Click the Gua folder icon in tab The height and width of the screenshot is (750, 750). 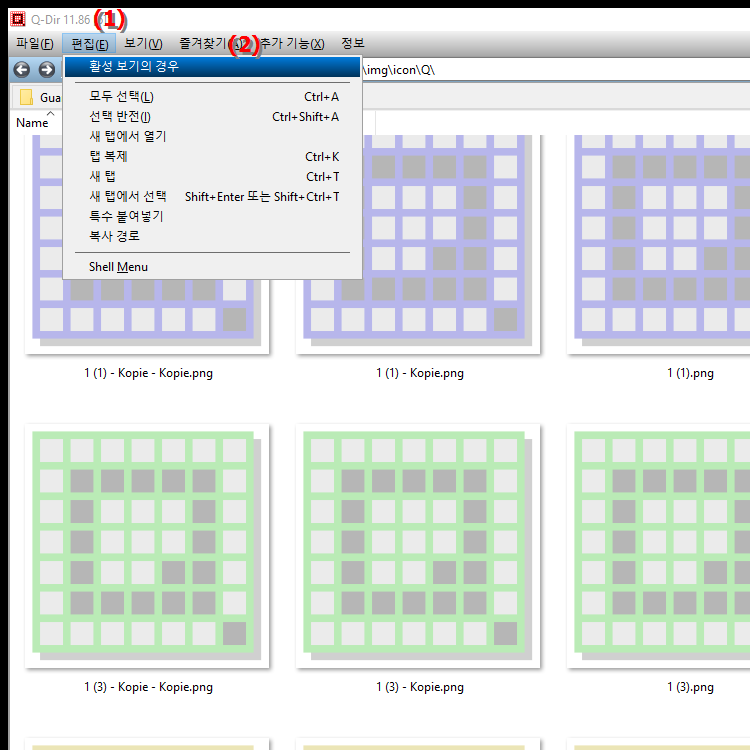tap(26, 97)
